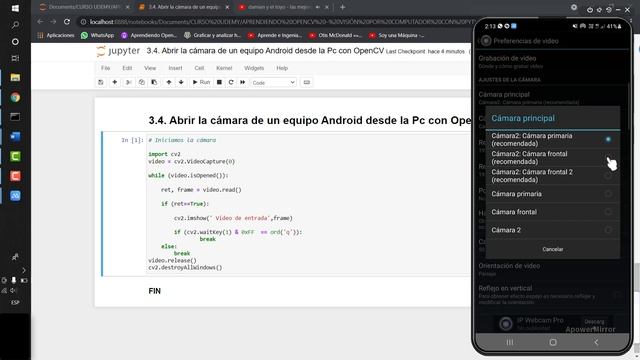This screenshot has height=360, width=640.
Task: Reload the browser page
Action: (67, 22)
